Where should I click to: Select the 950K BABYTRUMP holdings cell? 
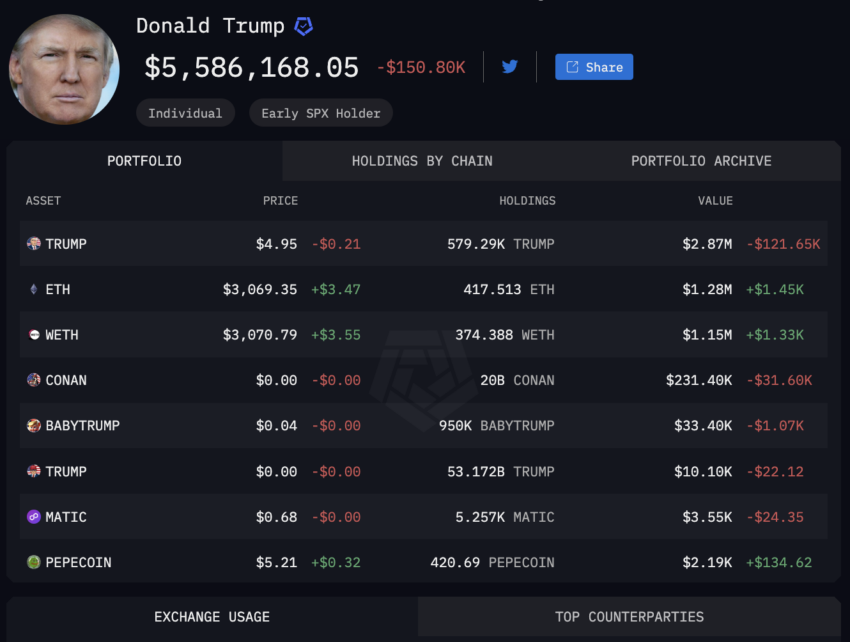click(x=497, y=426)
